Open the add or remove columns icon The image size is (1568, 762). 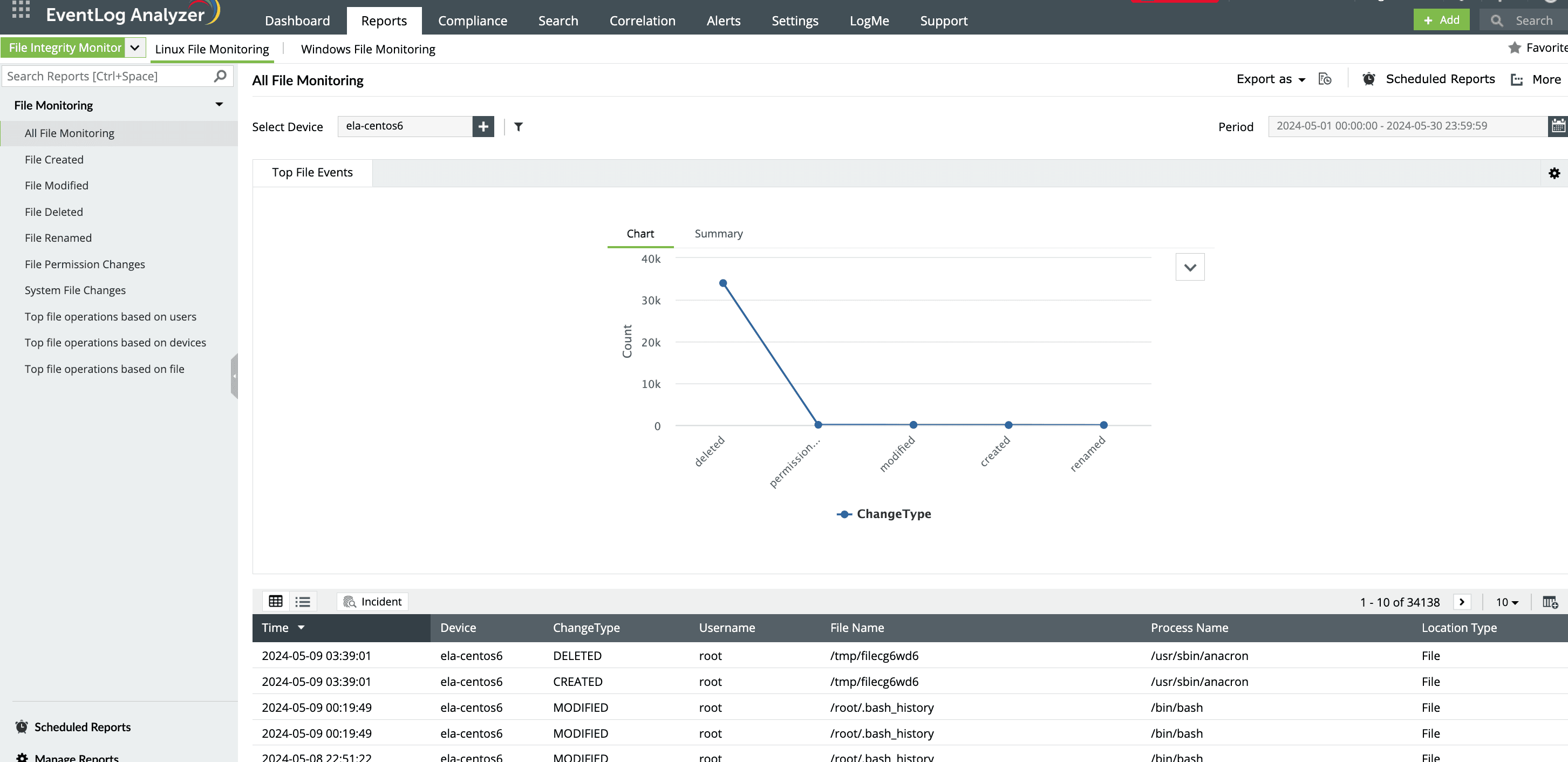pos(1549,602)
